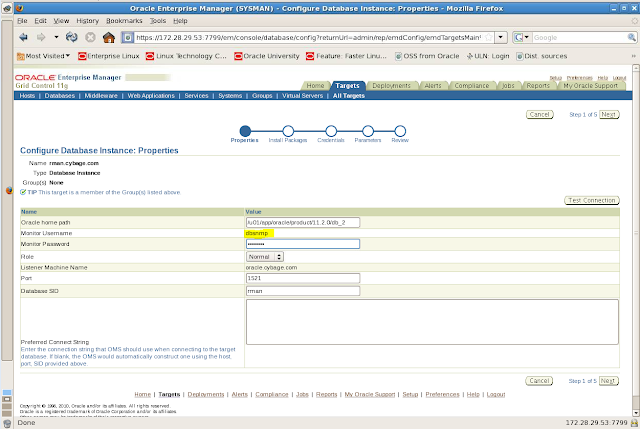The image size is (640, 429).
Task: Open the OSS from Oracle bookmark
Action: (427, 56)
